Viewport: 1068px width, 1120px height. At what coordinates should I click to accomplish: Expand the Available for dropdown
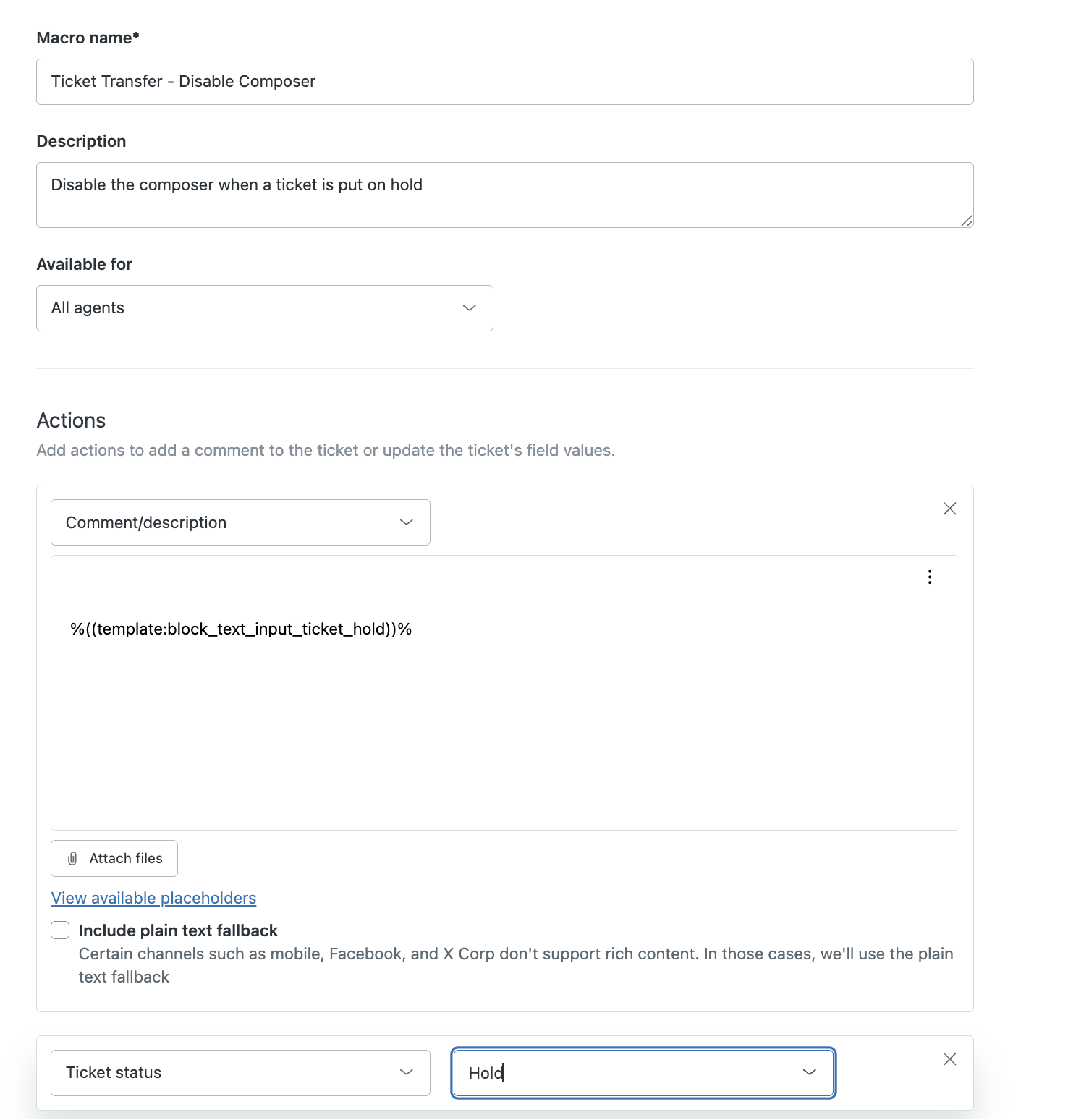264,308
